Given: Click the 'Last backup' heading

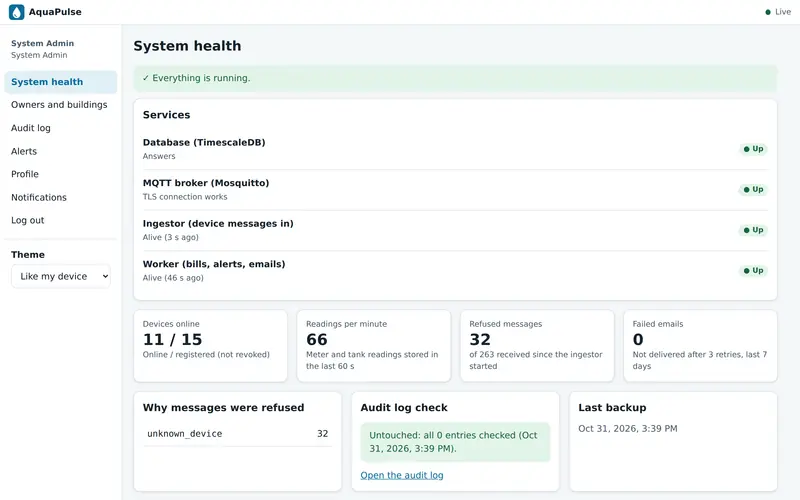Looking at the screenshot, I should [612, 408].
